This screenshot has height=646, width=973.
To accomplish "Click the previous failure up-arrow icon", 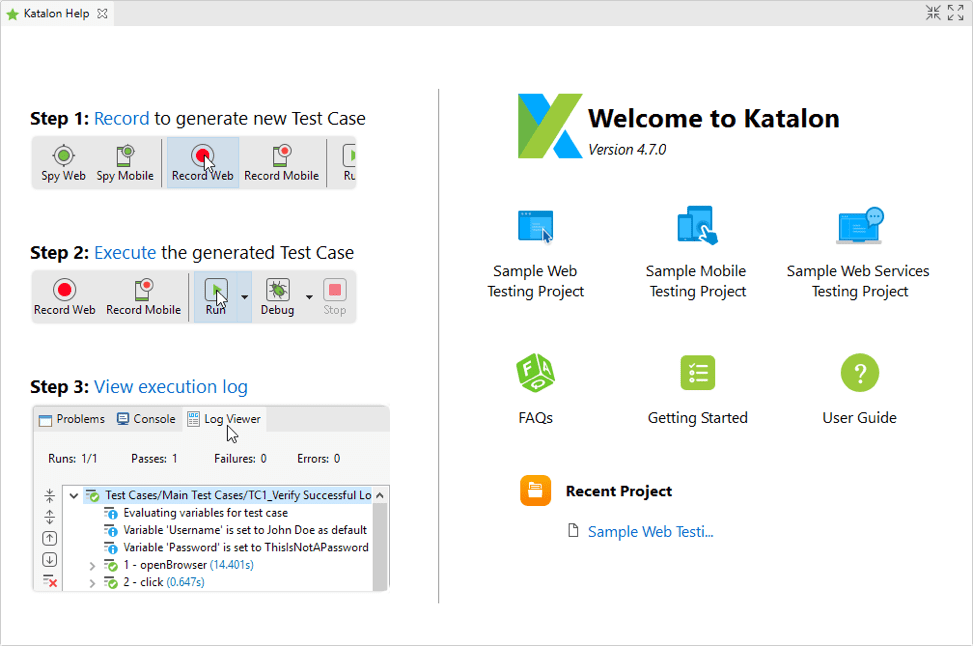I will tap(50, 538).
